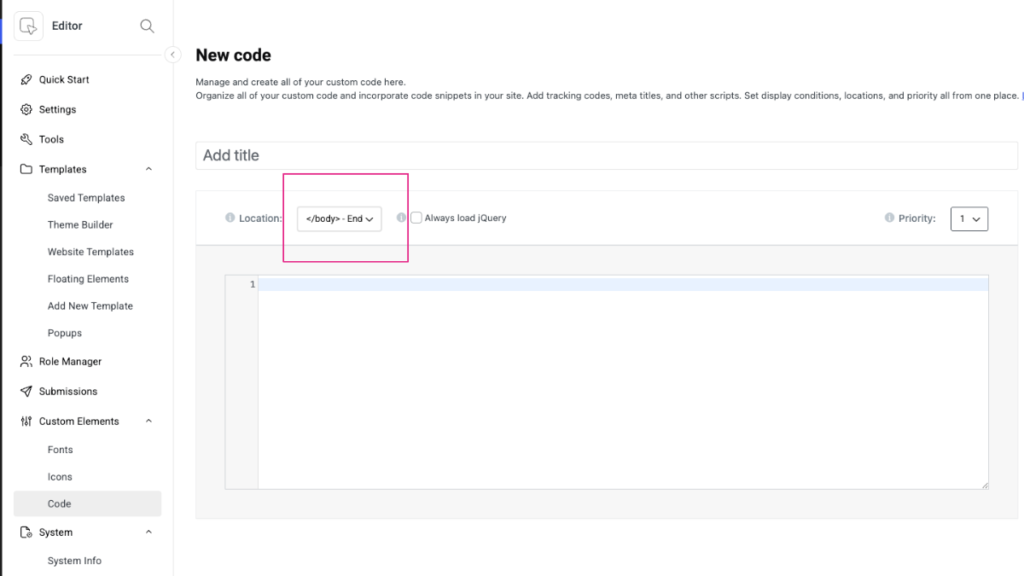Click the Custom Elements sliders icon
Viewport: 1024px width, 576px height.
point(26,421)
